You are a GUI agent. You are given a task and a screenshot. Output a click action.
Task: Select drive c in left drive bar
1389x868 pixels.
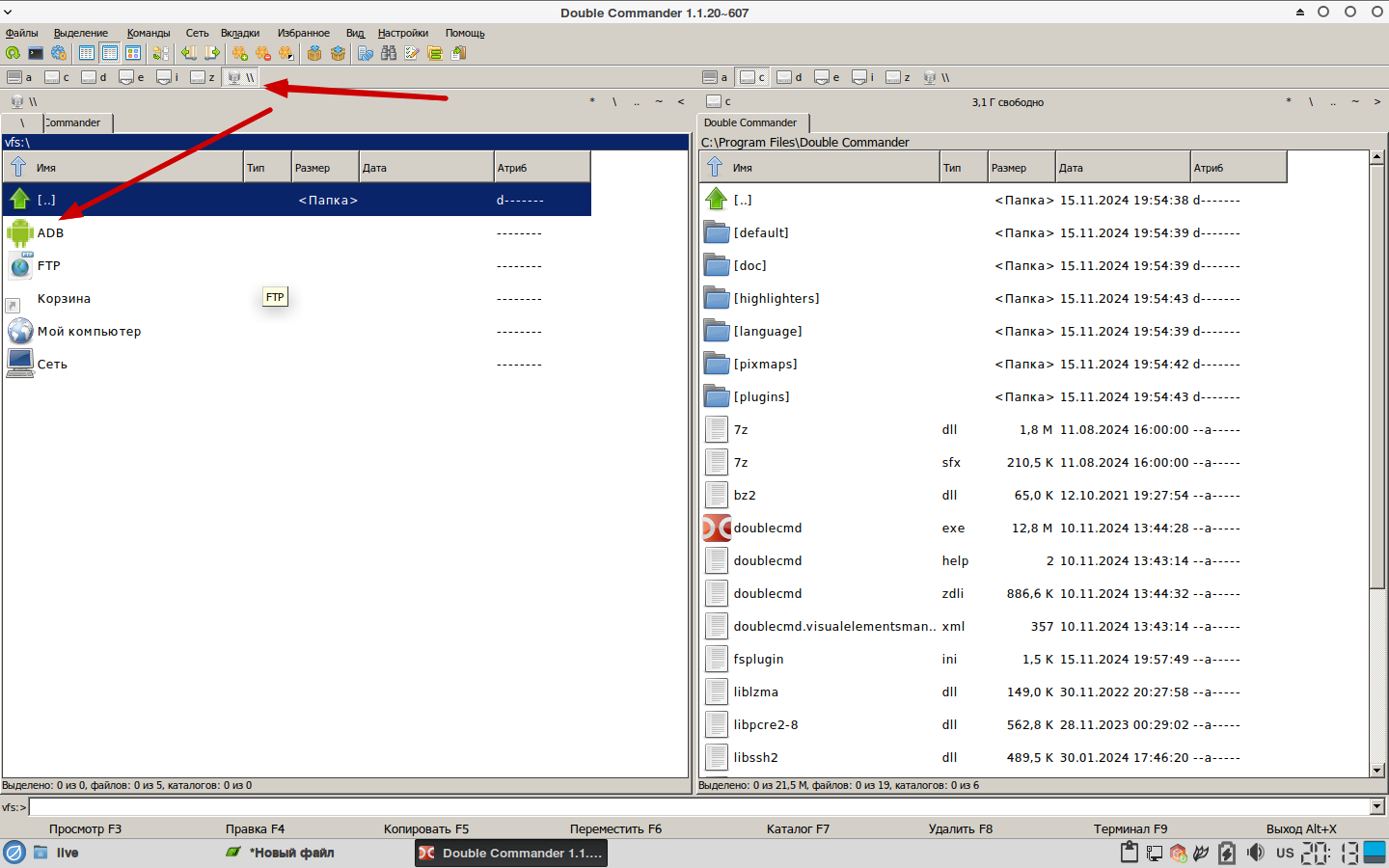pos(57,77)
